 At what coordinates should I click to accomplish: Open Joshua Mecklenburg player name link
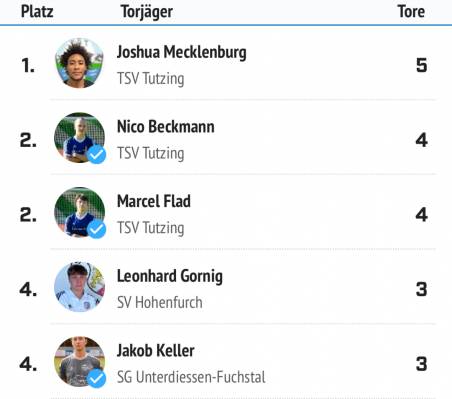(x=182, y=53)
